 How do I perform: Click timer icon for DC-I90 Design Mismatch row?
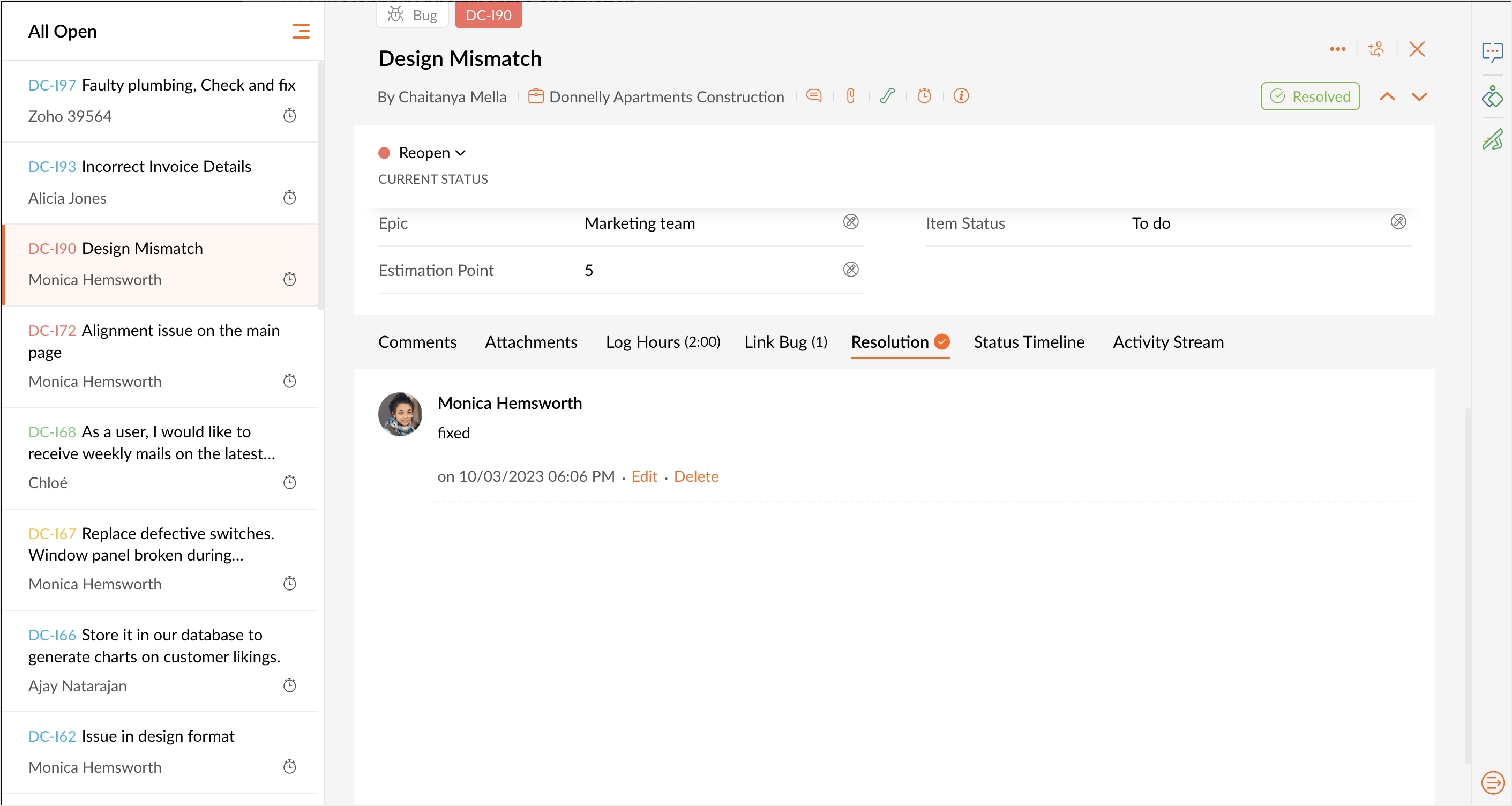[x=289, y=279]
